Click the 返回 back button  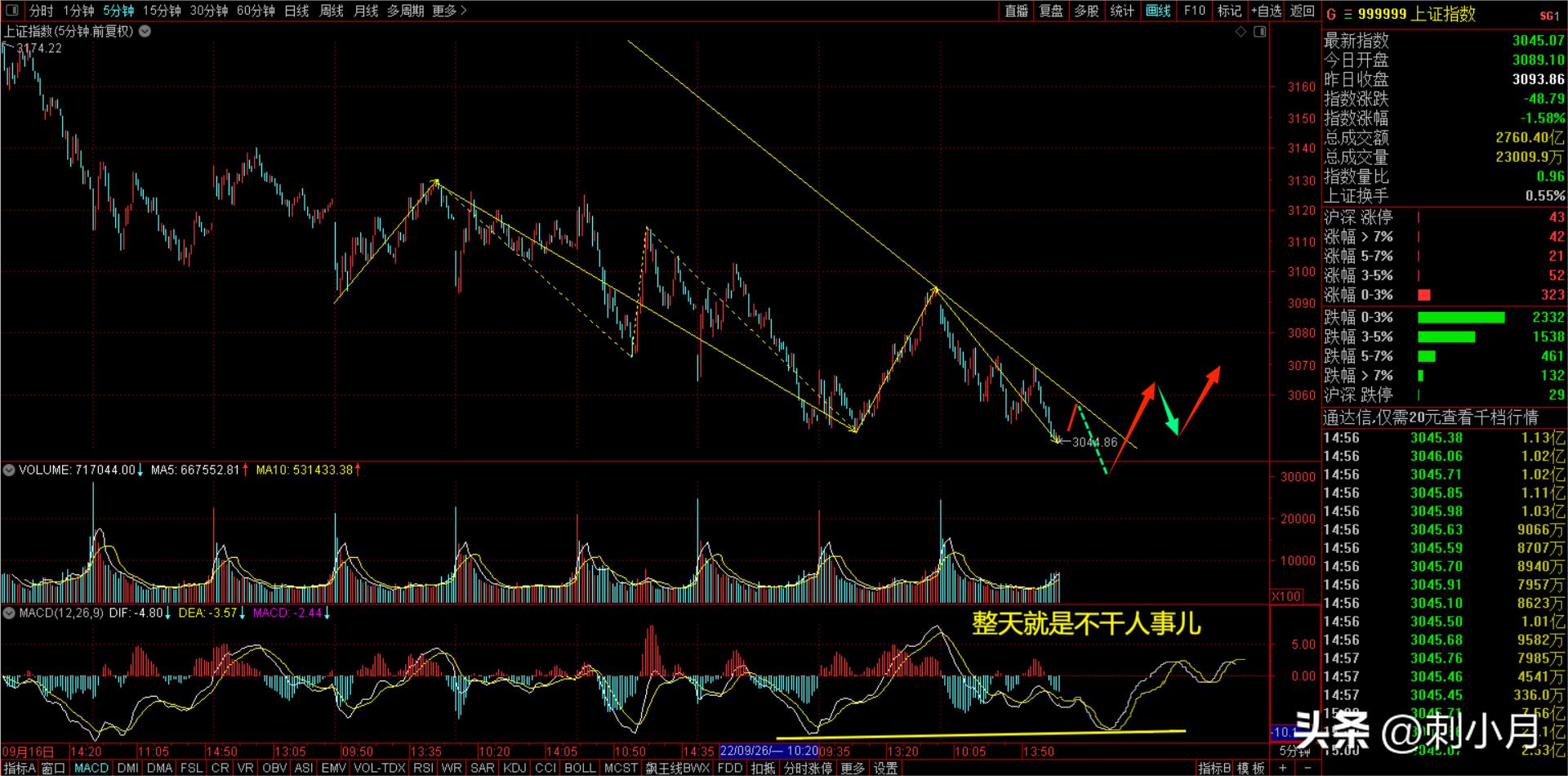coord(1303,11)
